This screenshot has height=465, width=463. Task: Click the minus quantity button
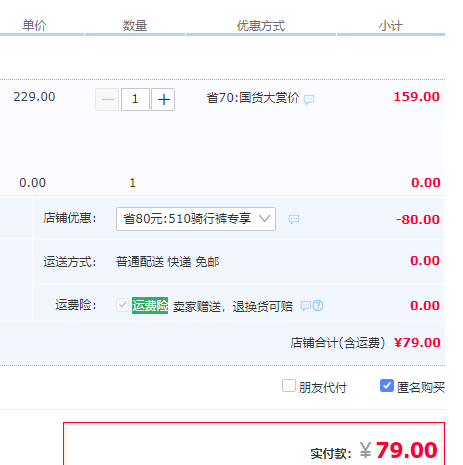click(107, 99)
